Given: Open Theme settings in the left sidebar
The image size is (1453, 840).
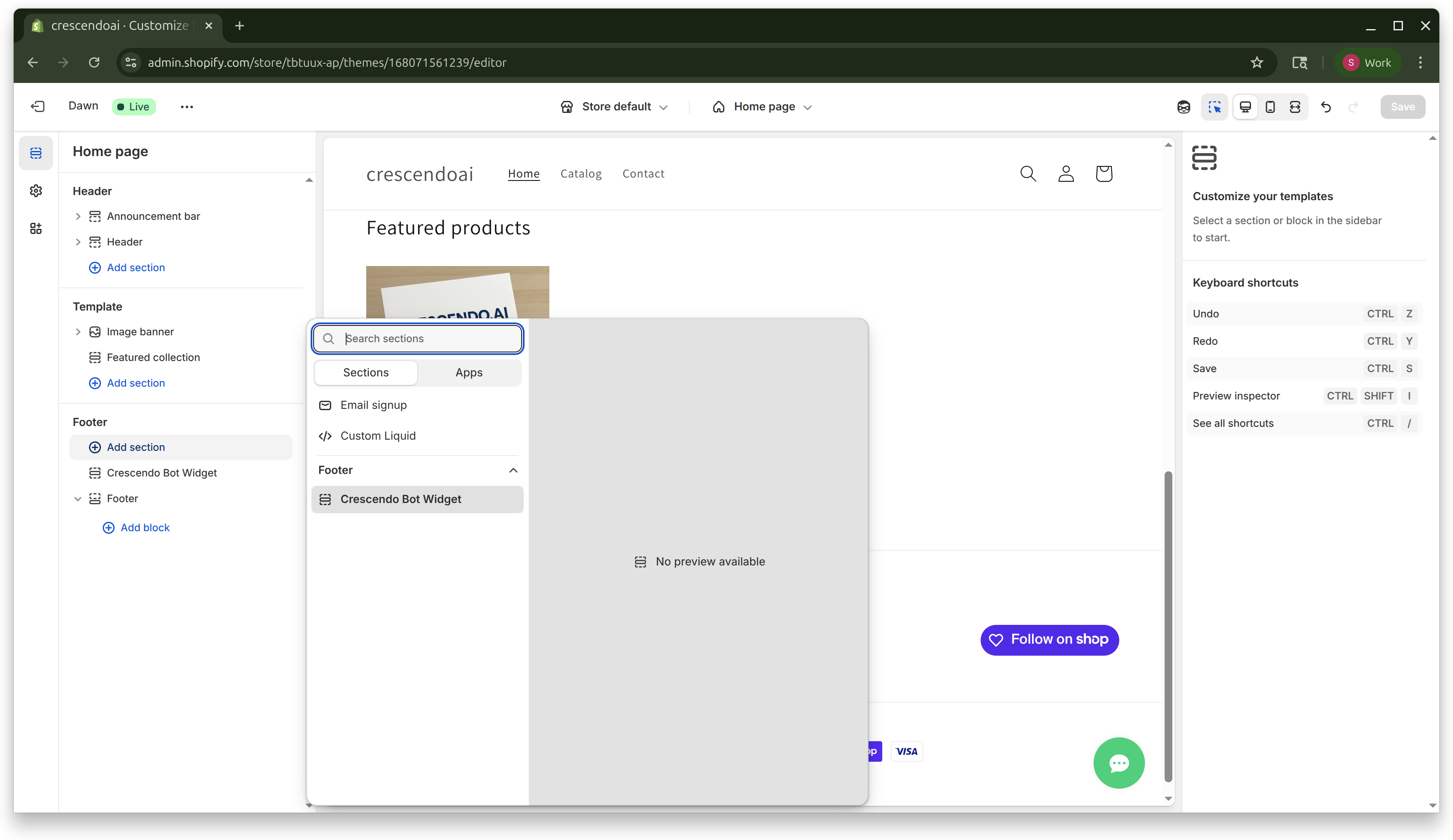Looking at the screenshot, I should (x=36, y=191).
